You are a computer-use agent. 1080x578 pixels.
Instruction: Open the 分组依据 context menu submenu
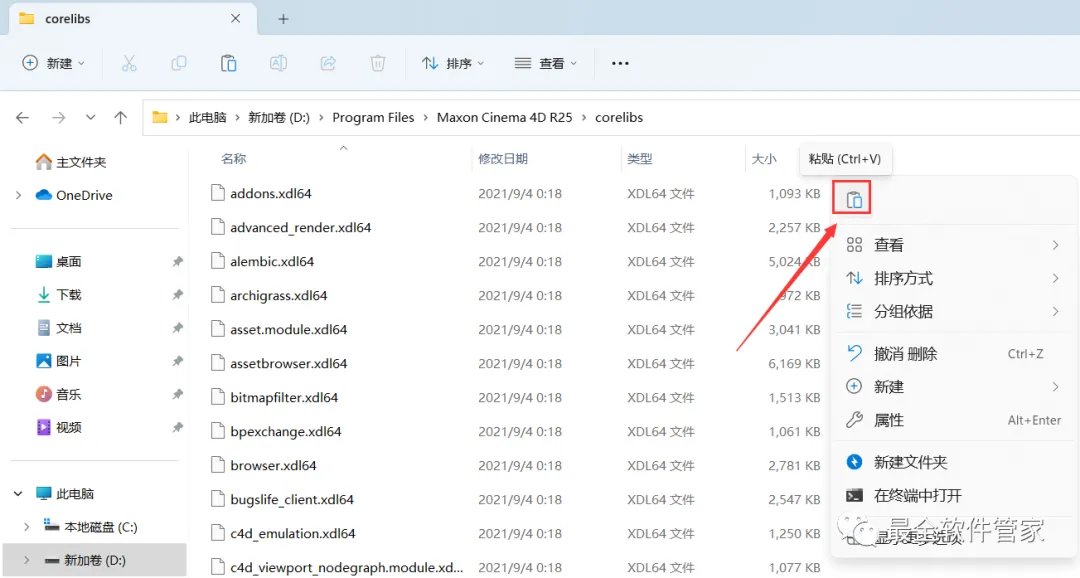[953, 311]
